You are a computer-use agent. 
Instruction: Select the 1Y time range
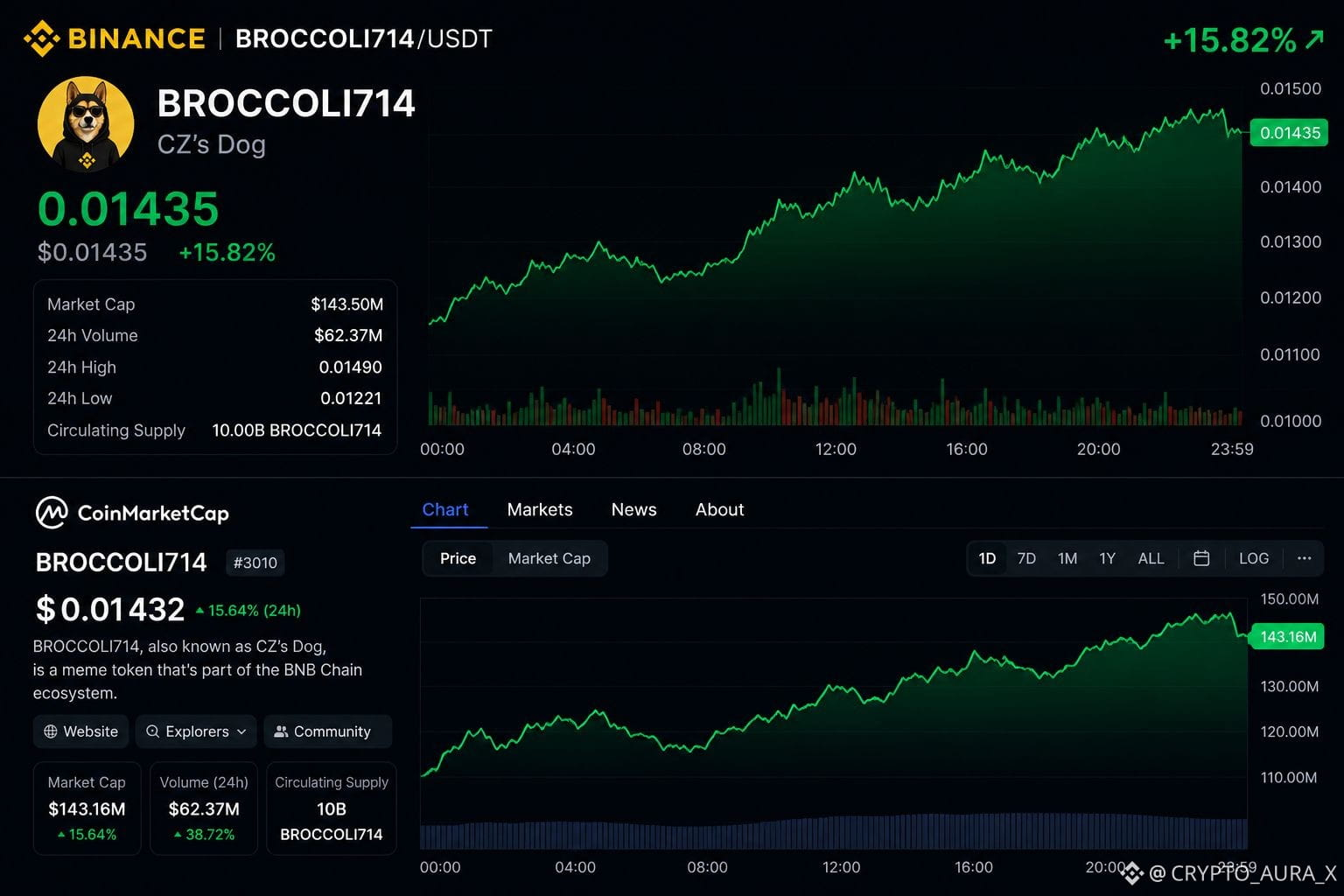pyautogui.click(x=1107, y=558)
